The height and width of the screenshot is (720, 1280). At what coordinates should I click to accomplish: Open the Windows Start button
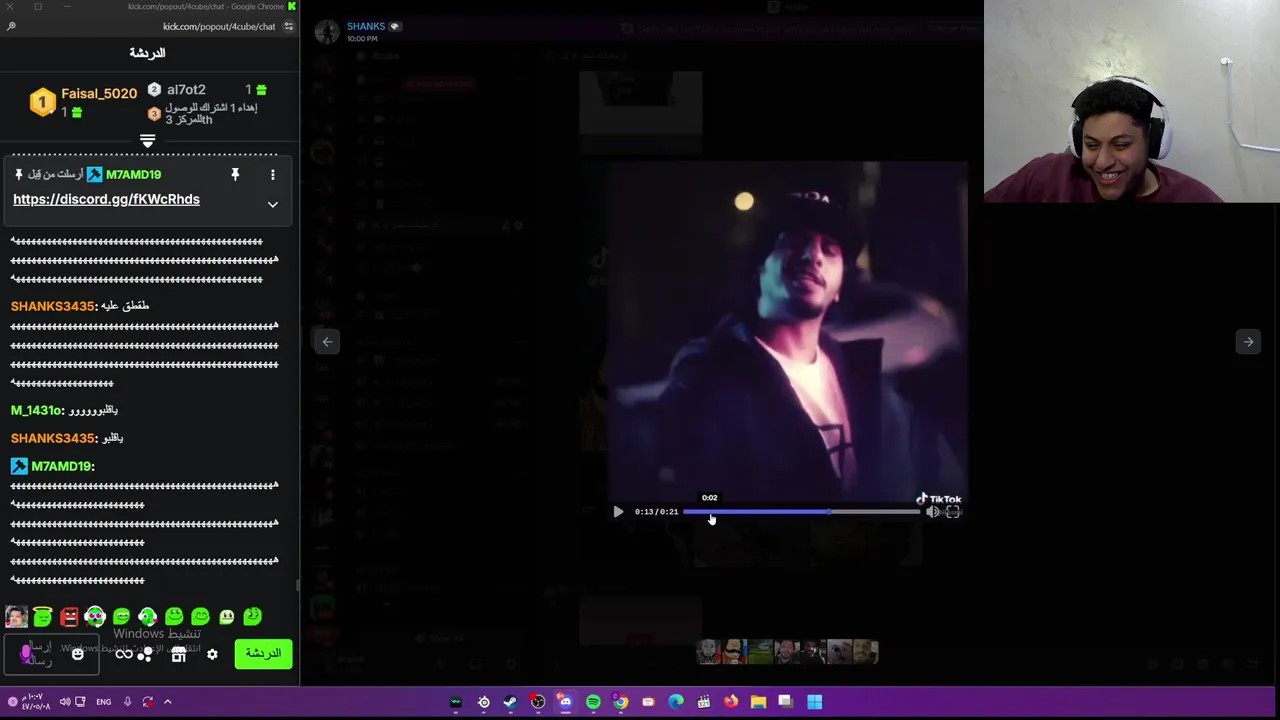[815, 702]
